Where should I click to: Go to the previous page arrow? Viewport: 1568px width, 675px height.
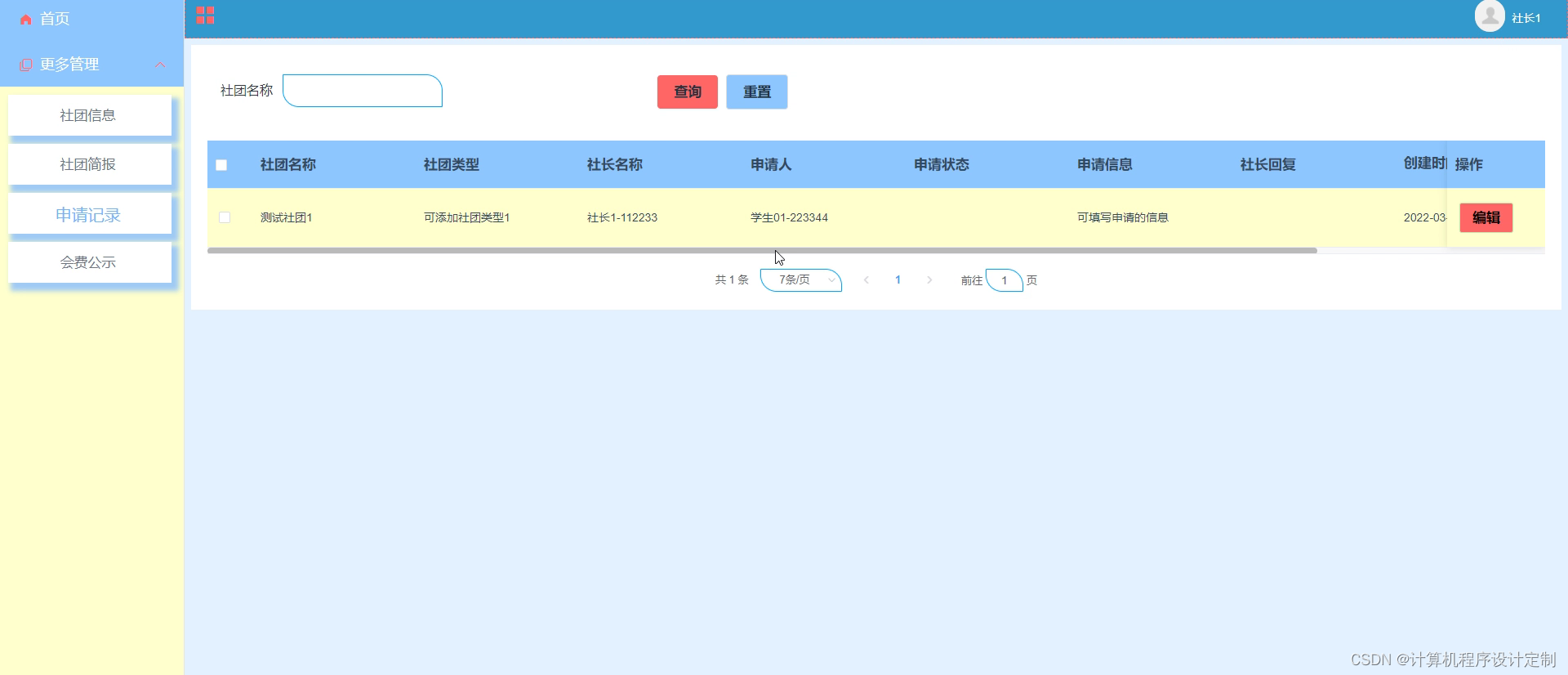click(866, 280)
